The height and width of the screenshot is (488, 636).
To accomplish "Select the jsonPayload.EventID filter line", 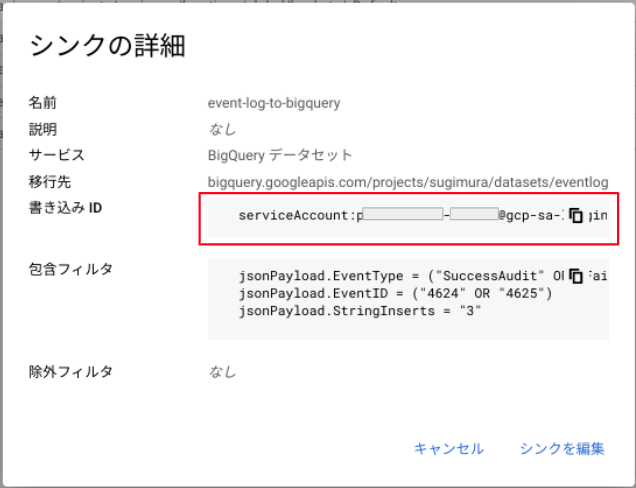I will [395, 293].
